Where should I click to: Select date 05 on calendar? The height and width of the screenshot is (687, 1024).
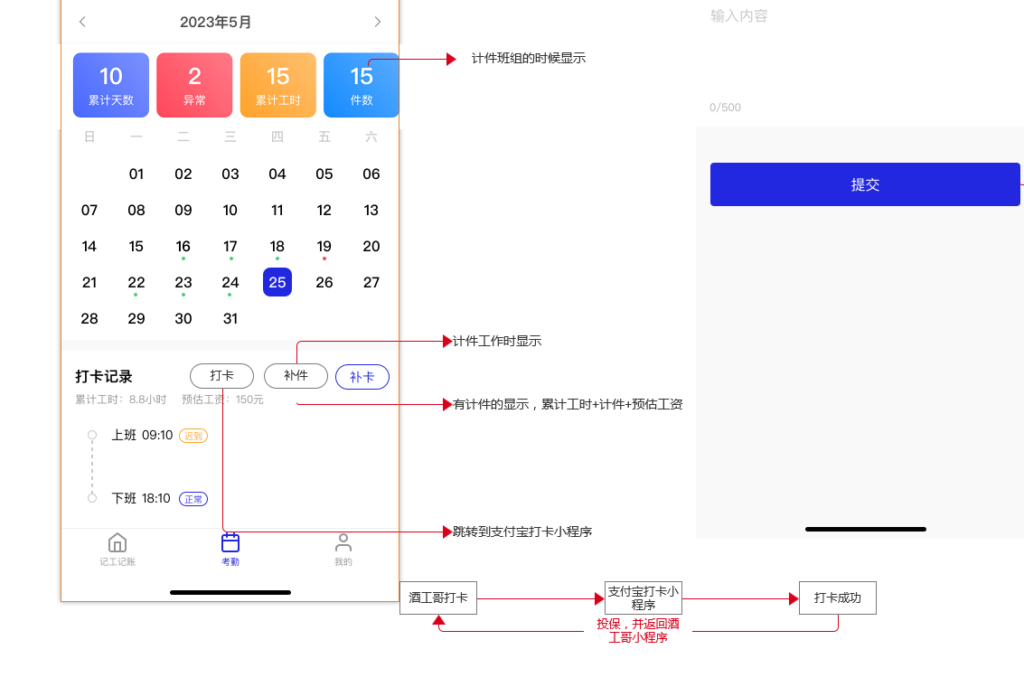[x=325, y=174]
